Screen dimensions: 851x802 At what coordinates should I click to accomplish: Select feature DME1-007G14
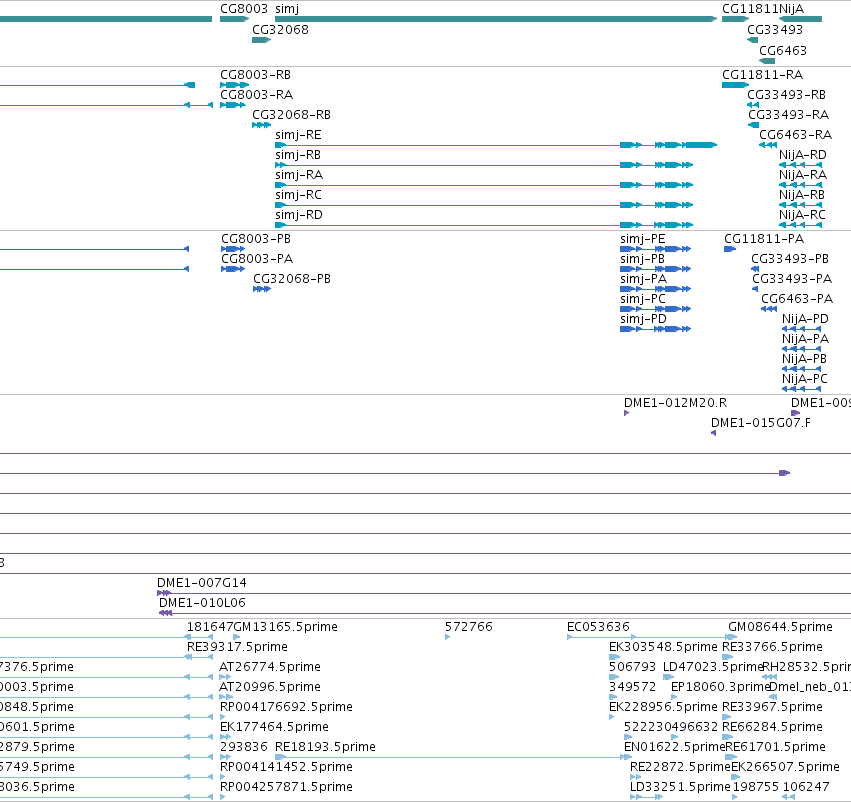tap(201, 583)
